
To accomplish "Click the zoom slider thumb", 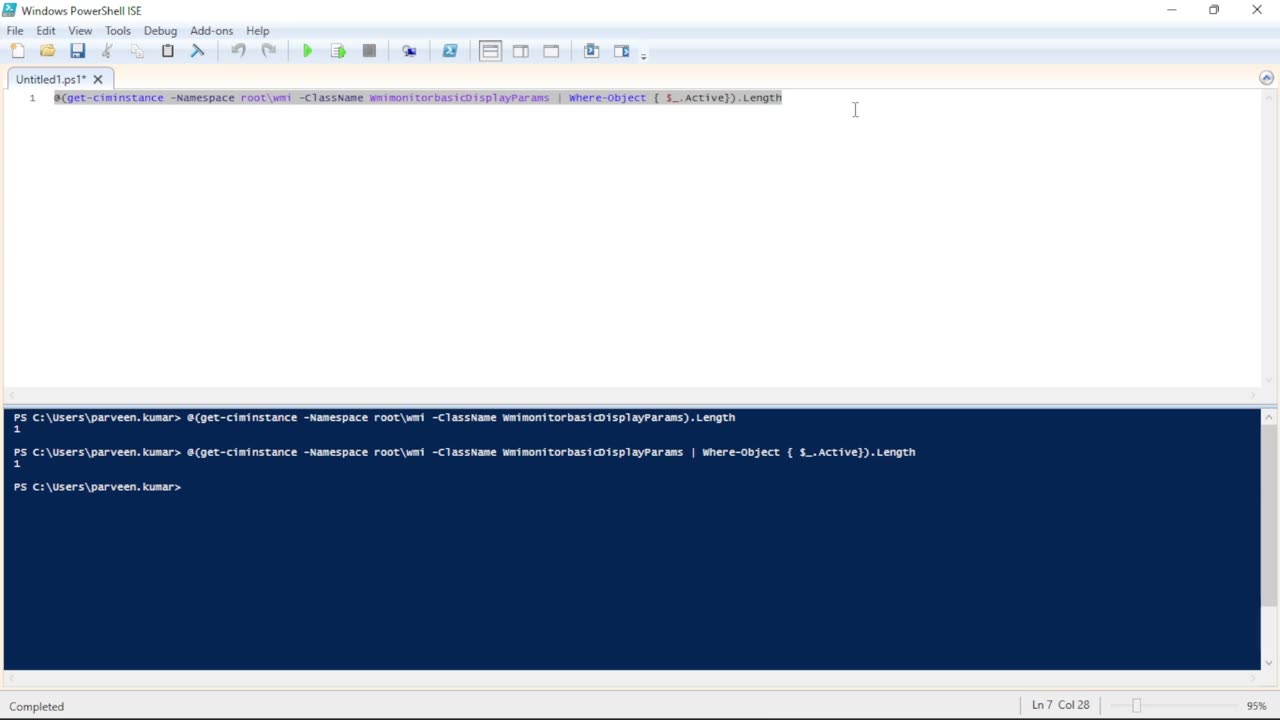I will (1136, 706).
